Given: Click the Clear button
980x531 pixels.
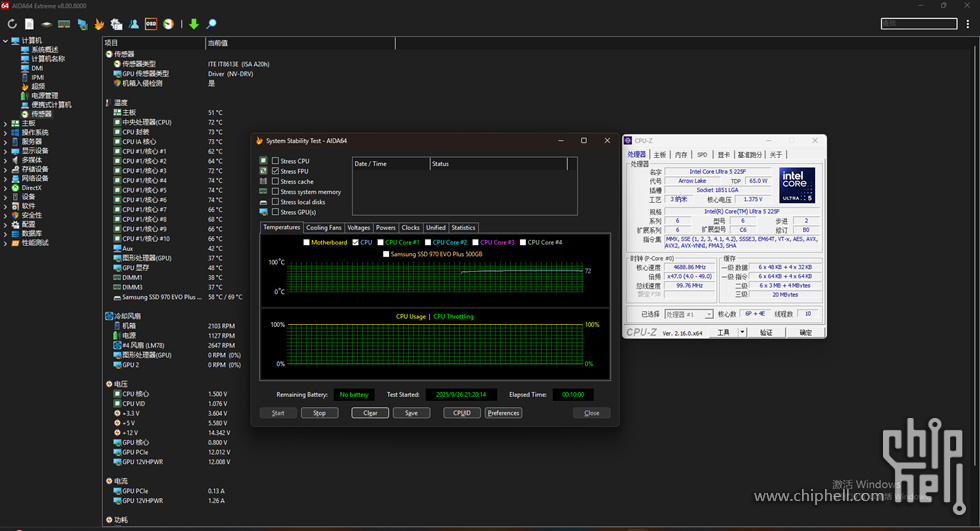Looking at the screenshot, I should pyautogui.click(x=370, y=413).
